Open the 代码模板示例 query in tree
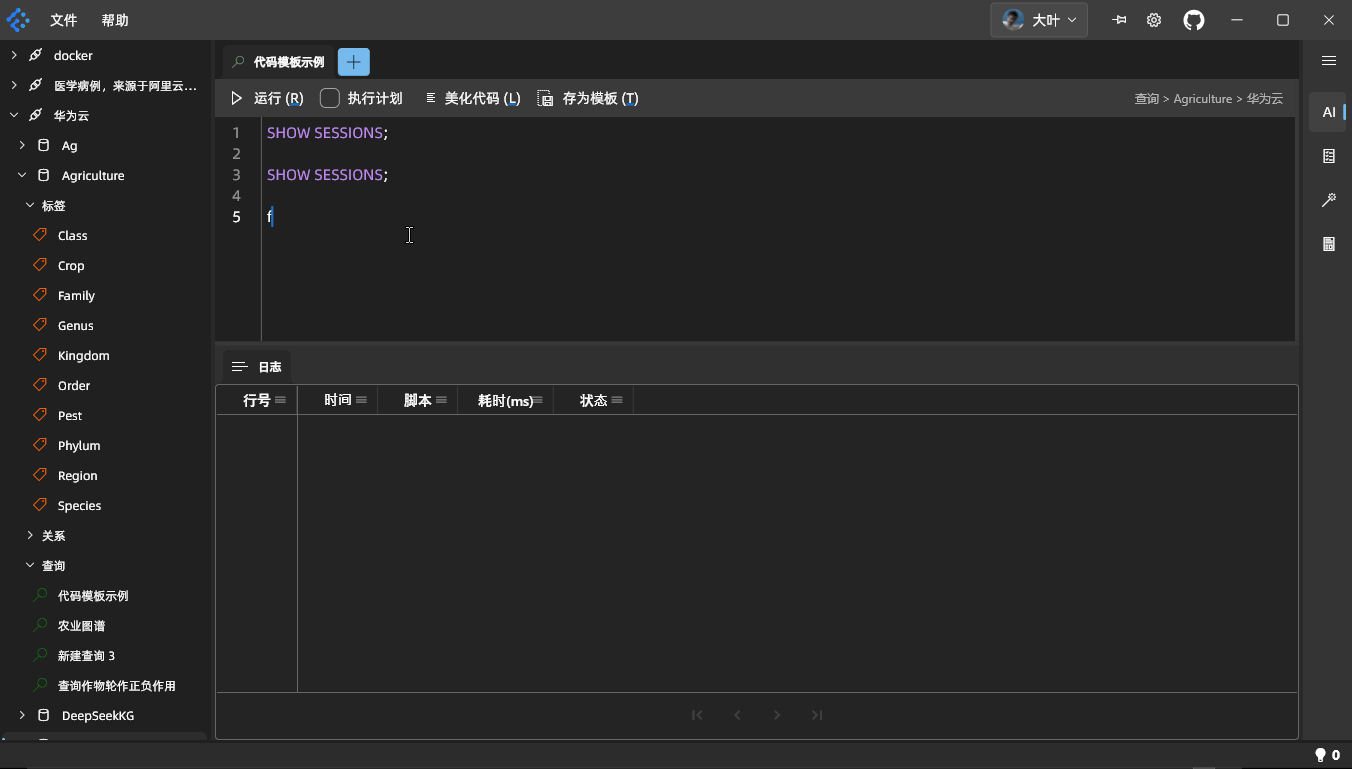 (x=93, y=596)
